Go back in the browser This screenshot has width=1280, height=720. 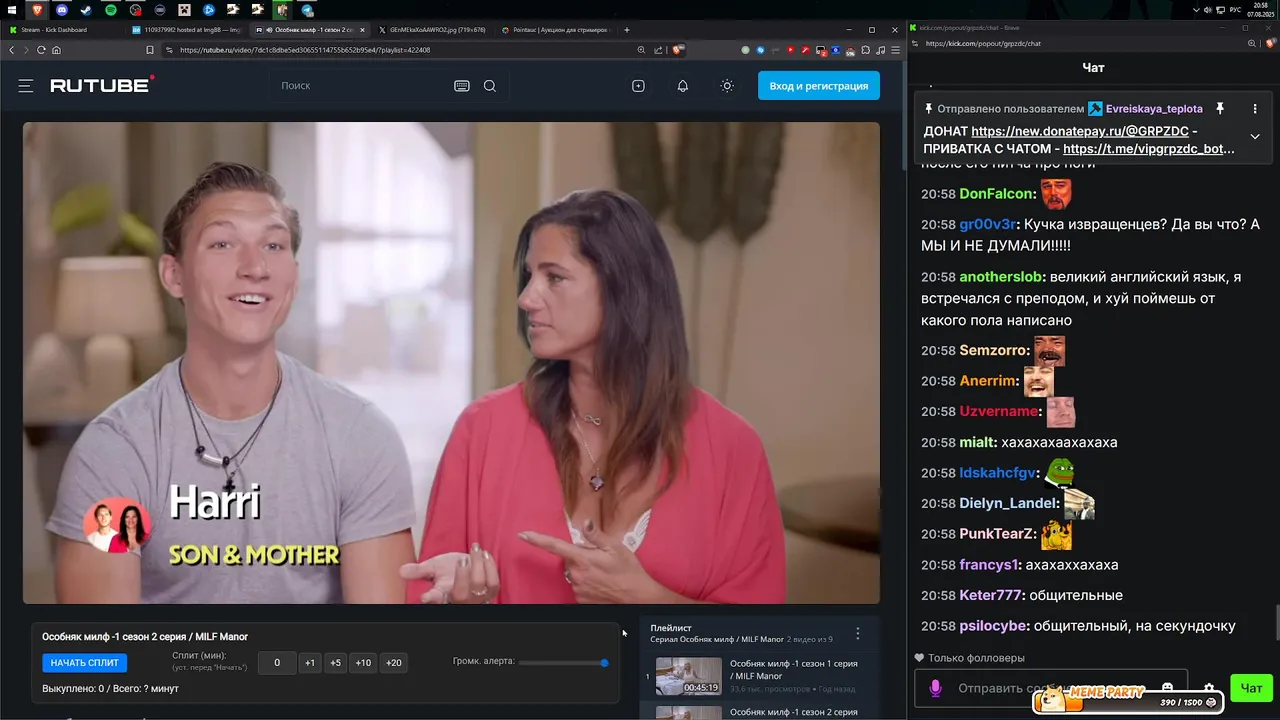point(12,50)
